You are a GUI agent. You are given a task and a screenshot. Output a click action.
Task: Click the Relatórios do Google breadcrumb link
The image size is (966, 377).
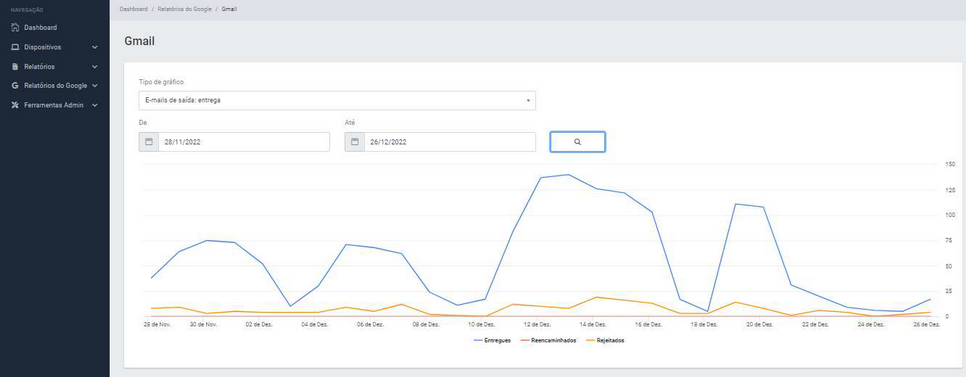tap(185, 9)
